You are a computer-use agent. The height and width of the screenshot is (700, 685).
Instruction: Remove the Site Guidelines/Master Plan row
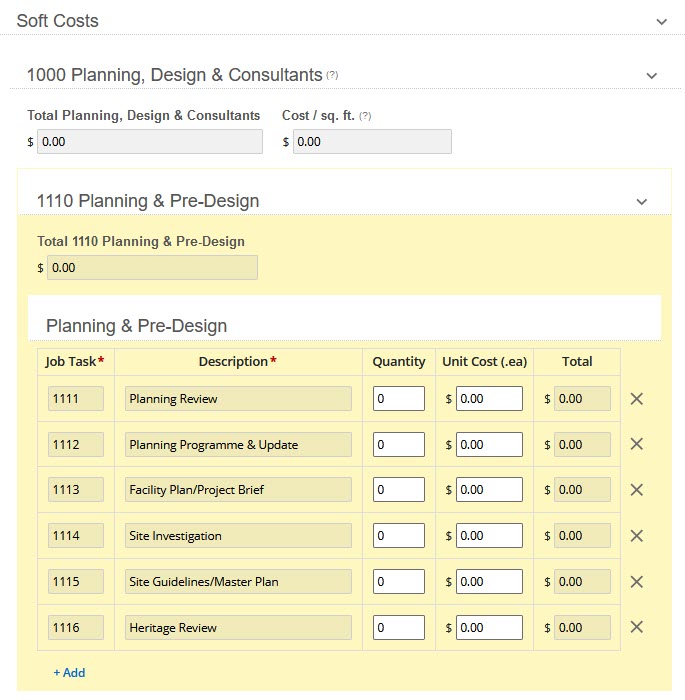tap(636, 582)
